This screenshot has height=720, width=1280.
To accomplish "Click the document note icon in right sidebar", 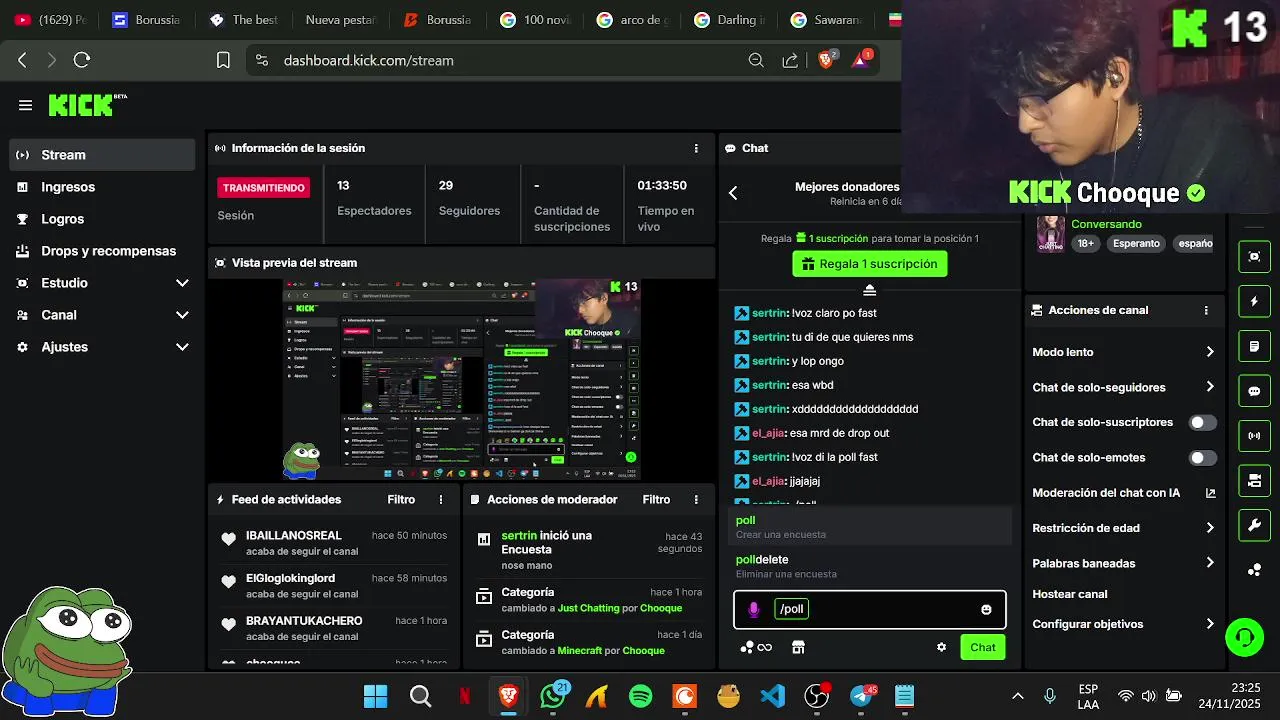I will coord(1254,346).
